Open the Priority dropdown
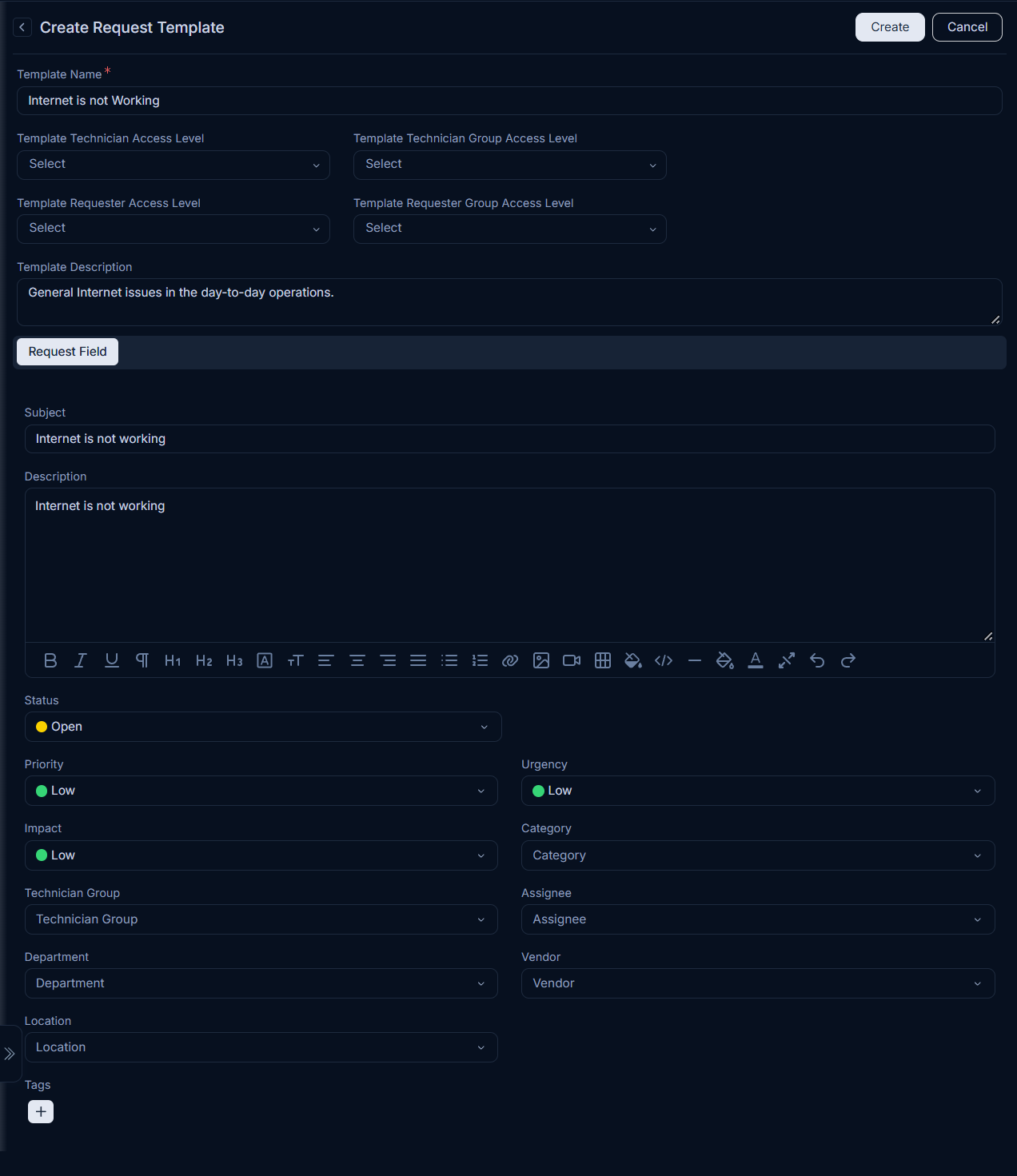Image resolution: width=1017 pixels, height=1176 pixels. pos(261,791)
